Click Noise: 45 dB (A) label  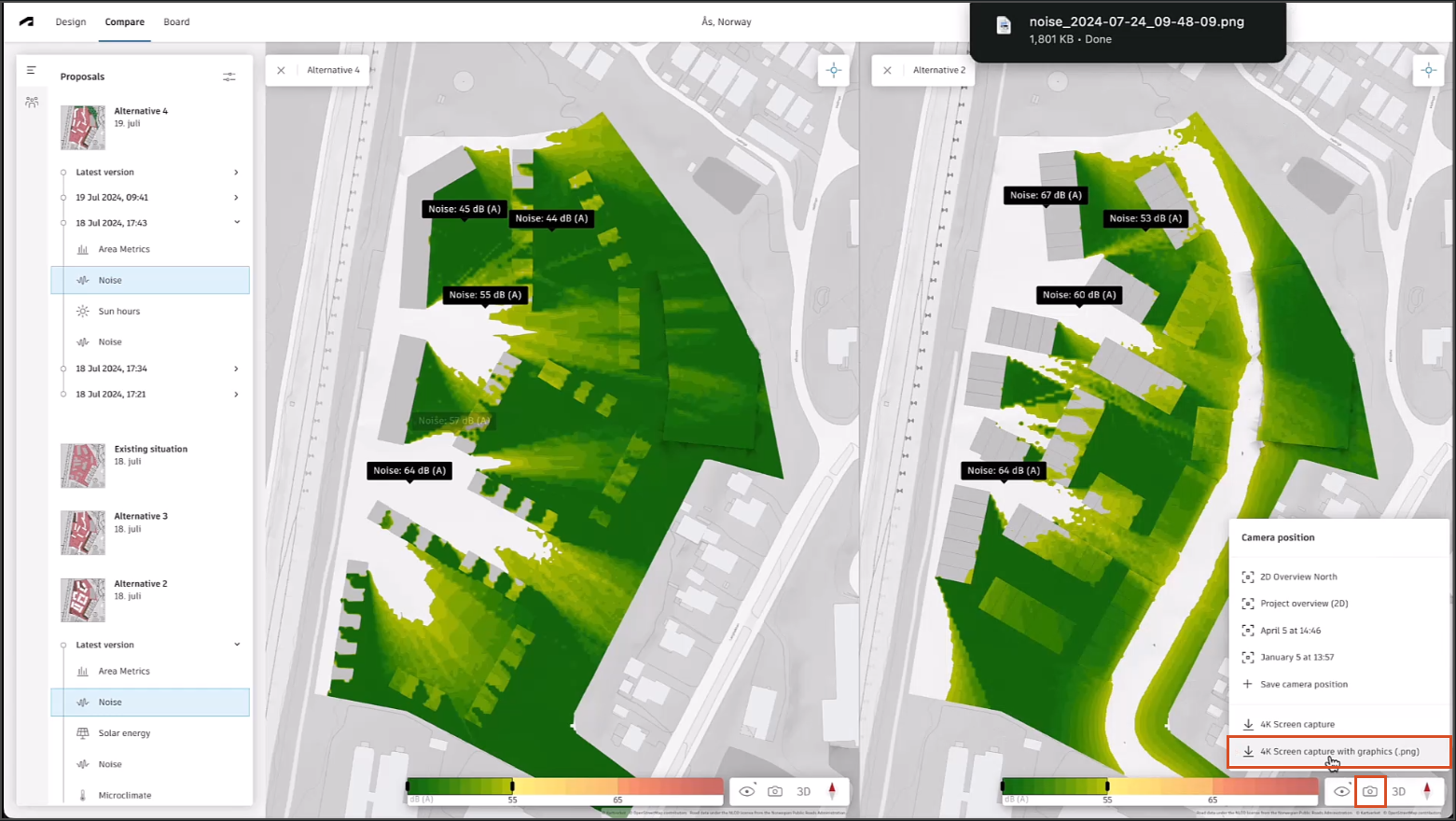465,209
